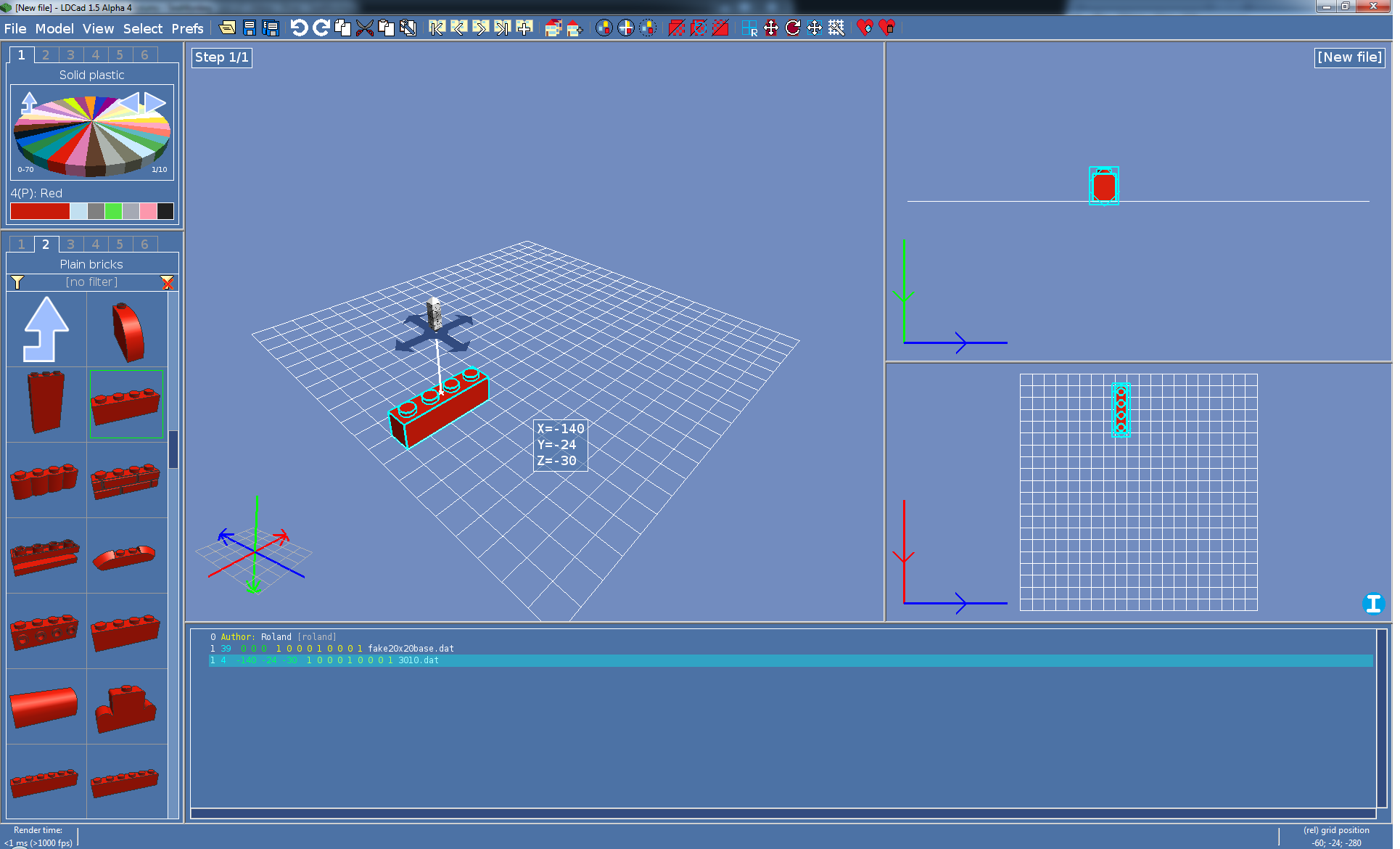Go up one level in color wheel
Image resolution: width=1400 pixels, height=849 pixels.
point(29,101)
